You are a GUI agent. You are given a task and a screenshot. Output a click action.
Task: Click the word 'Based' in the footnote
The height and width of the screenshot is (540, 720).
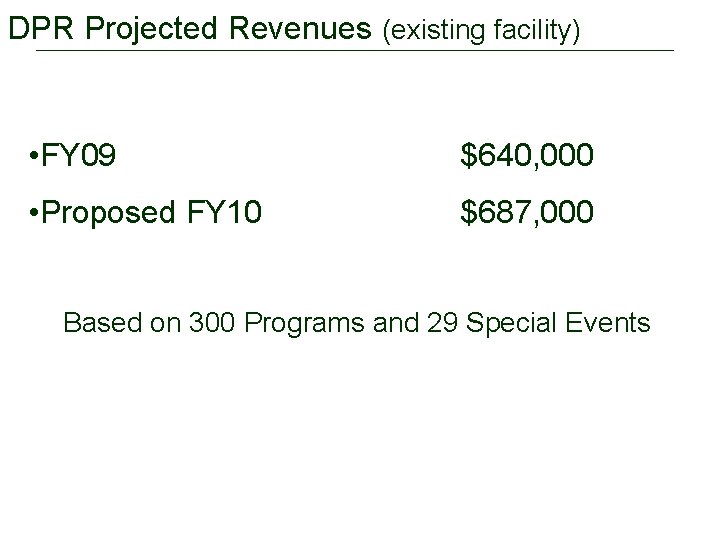pyautogui.click(x=103, y=322)
